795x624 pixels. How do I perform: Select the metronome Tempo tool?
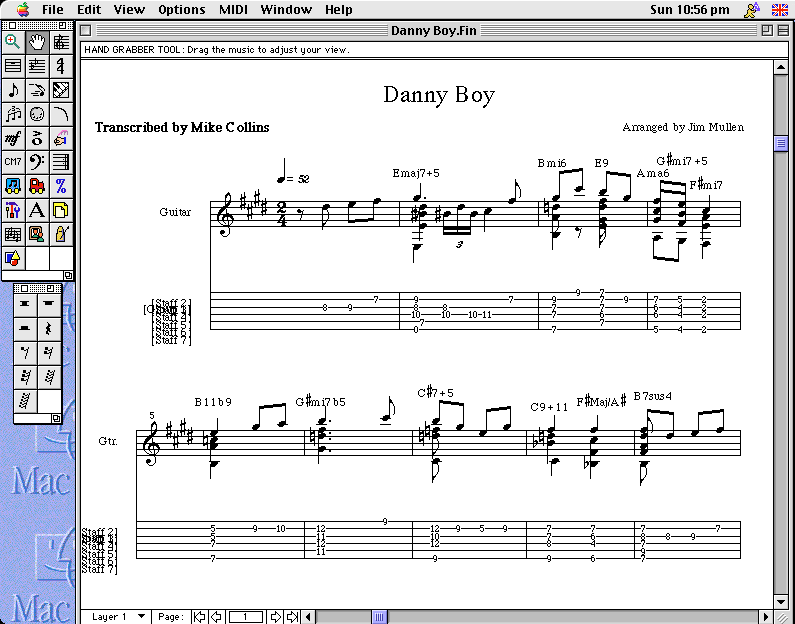tap(61, 234)
